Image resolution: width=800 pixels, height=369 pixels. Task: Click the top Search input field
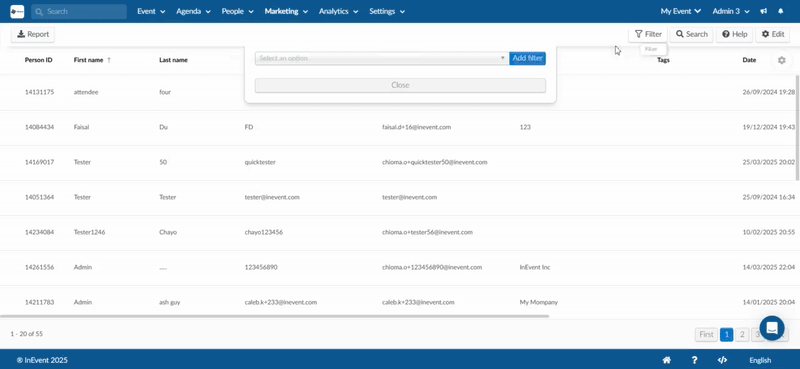coord(79,11)
